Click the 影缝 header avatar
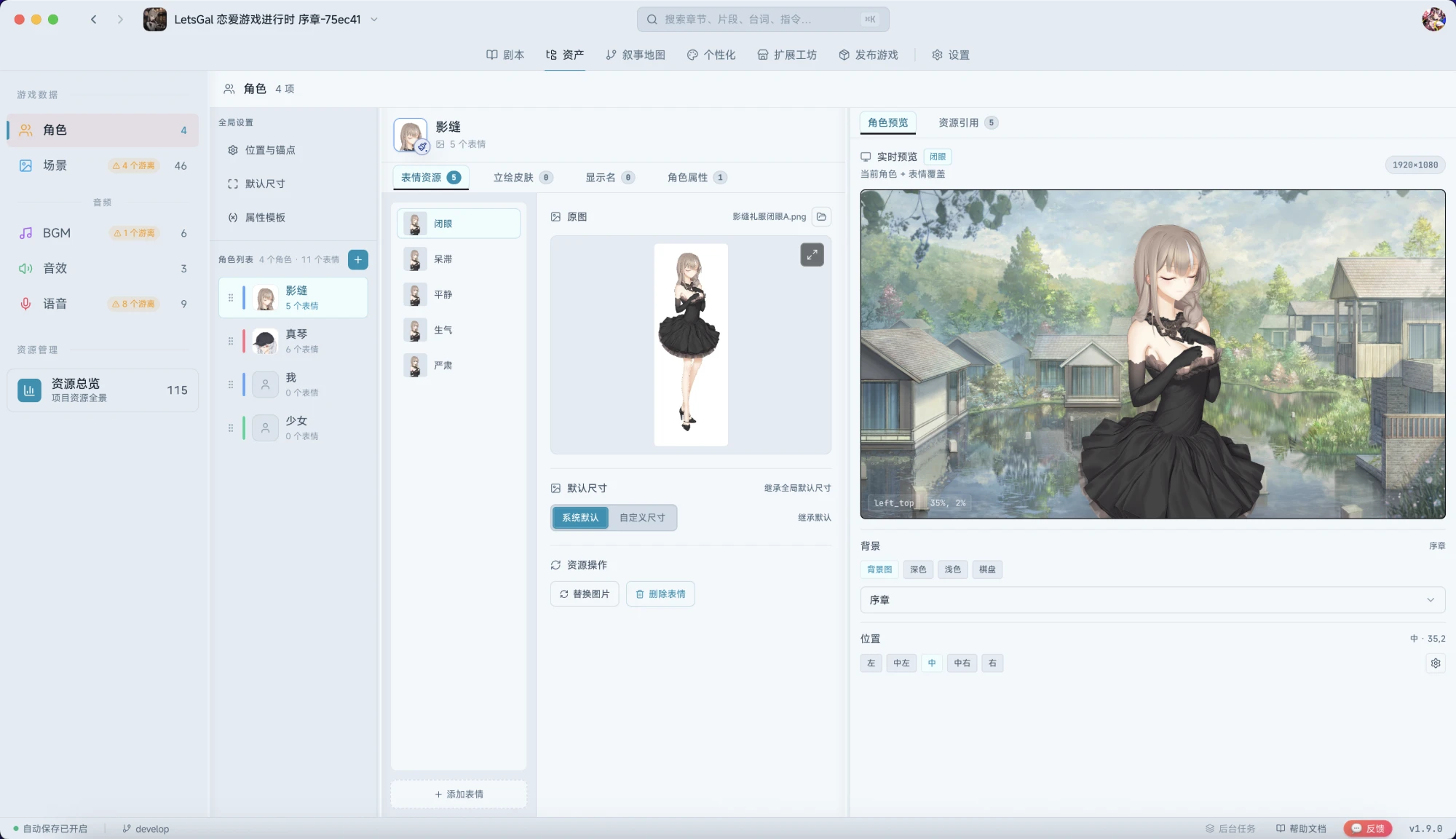Viewport: 1456px width, 839px height. coord(411,135)
